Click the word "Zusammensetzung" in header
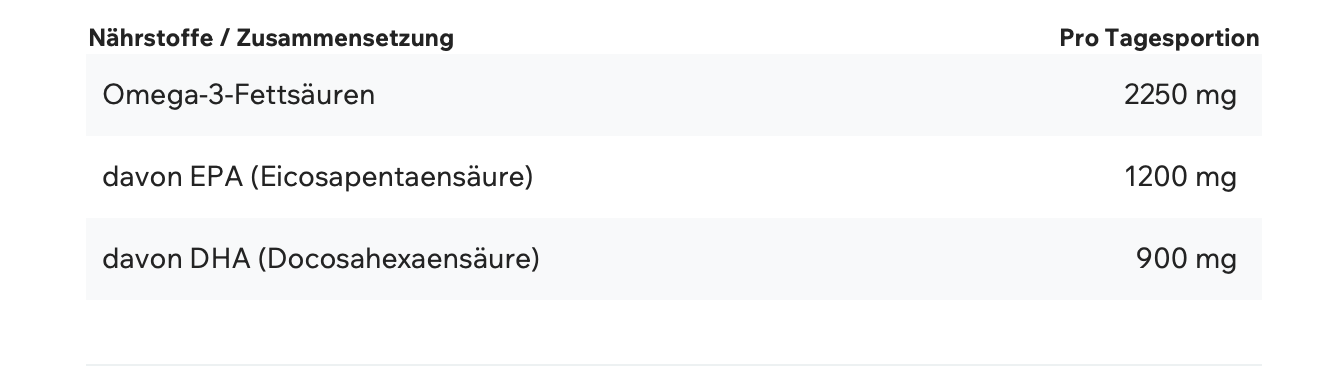 point(345,38)
